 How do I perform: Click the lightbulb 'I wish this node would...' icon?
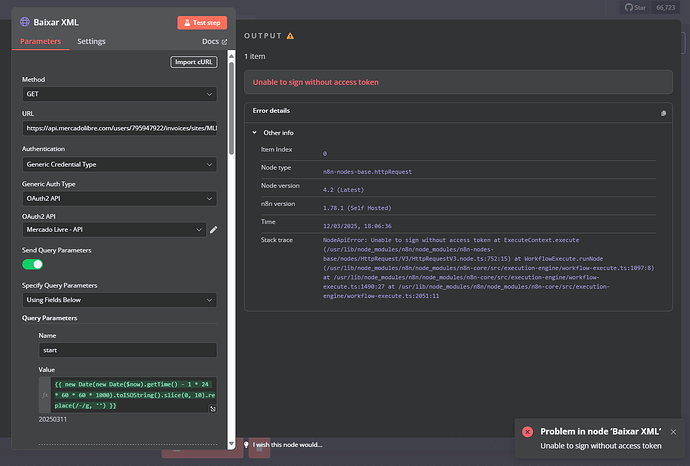(246, 444)
